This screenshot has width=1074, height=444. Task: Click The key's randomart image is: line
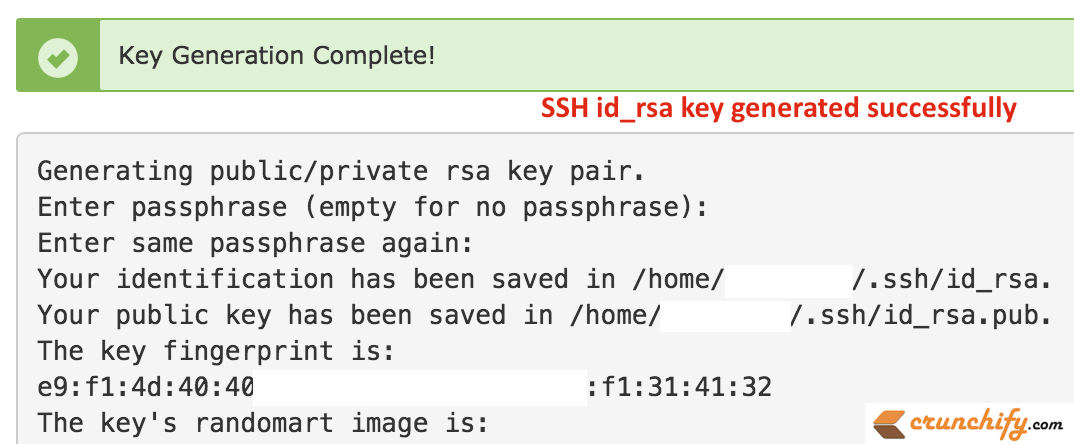point(263,423)
